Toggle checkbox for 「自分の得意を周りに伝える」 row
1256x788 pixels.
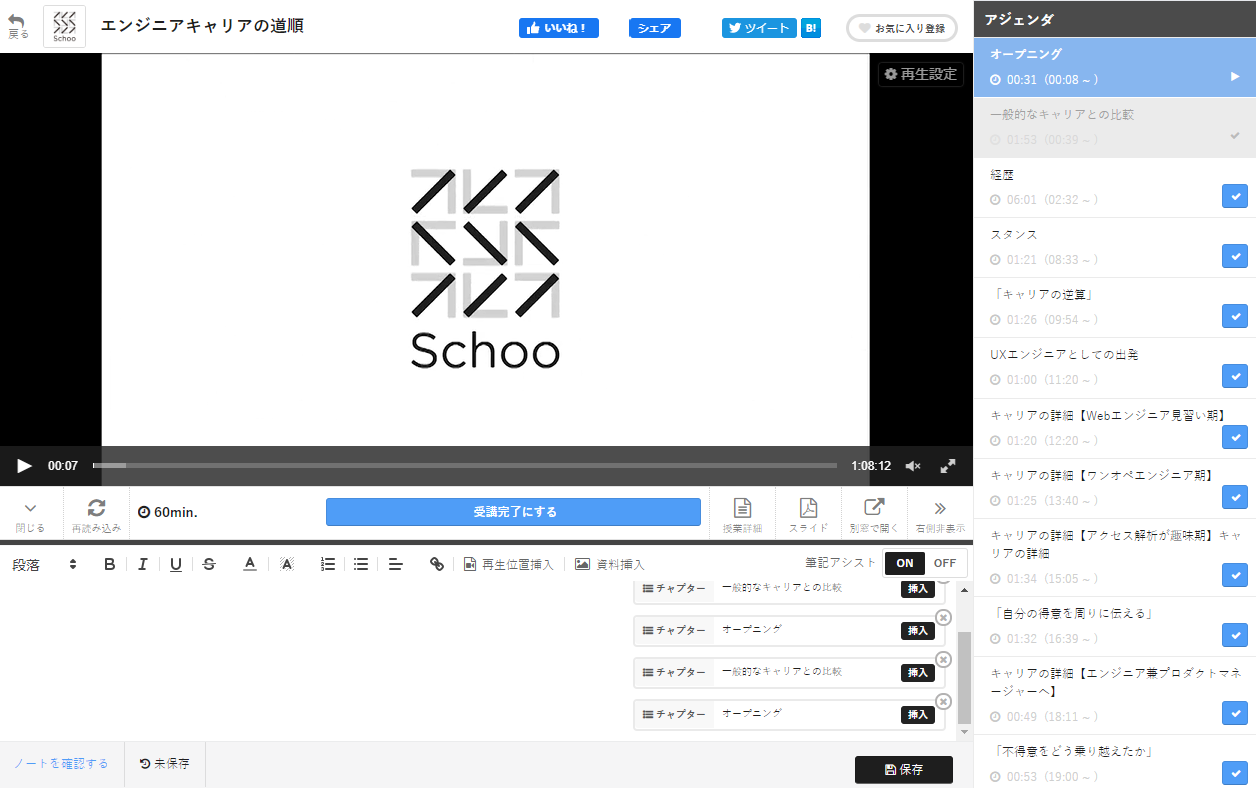tap(1235, 635)
